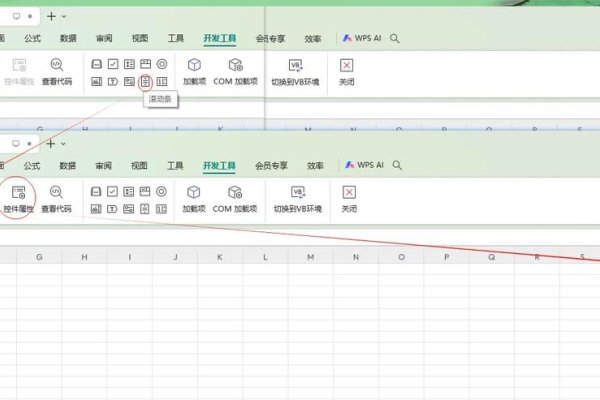Screen dimensions: 600x400
Task: Select column G header in lower sheet
Action: coord(39,257)
